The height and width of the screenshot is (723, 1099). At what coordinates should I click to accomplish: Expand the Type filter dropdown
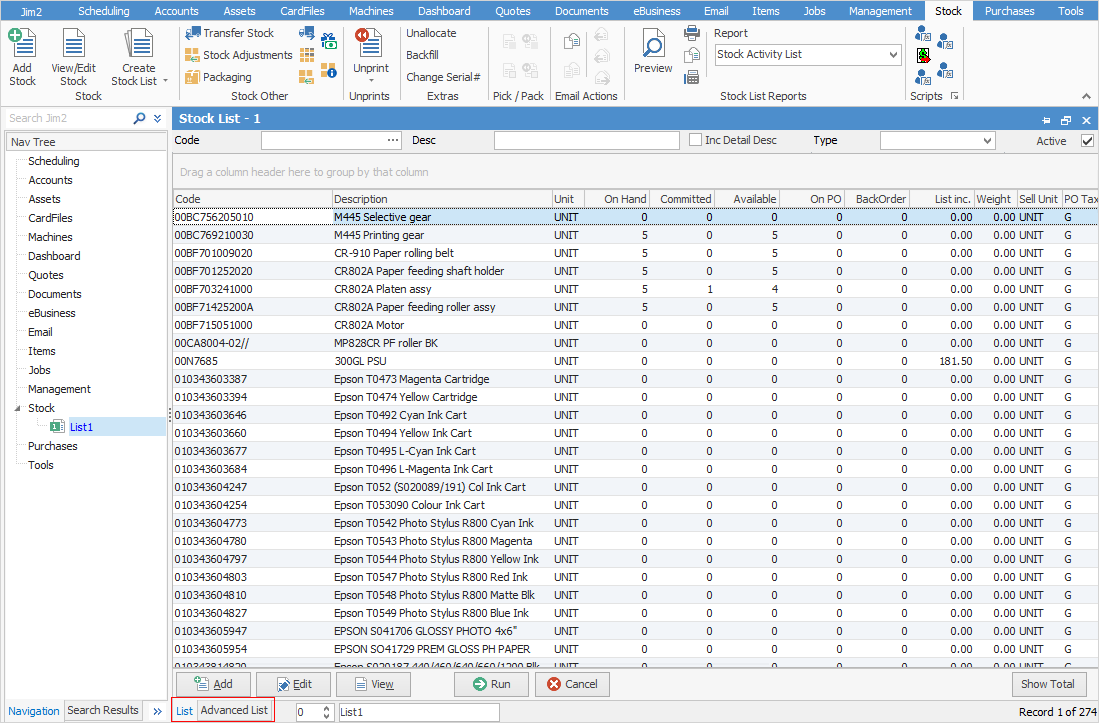pyautogui.click(x=986, y=141)
